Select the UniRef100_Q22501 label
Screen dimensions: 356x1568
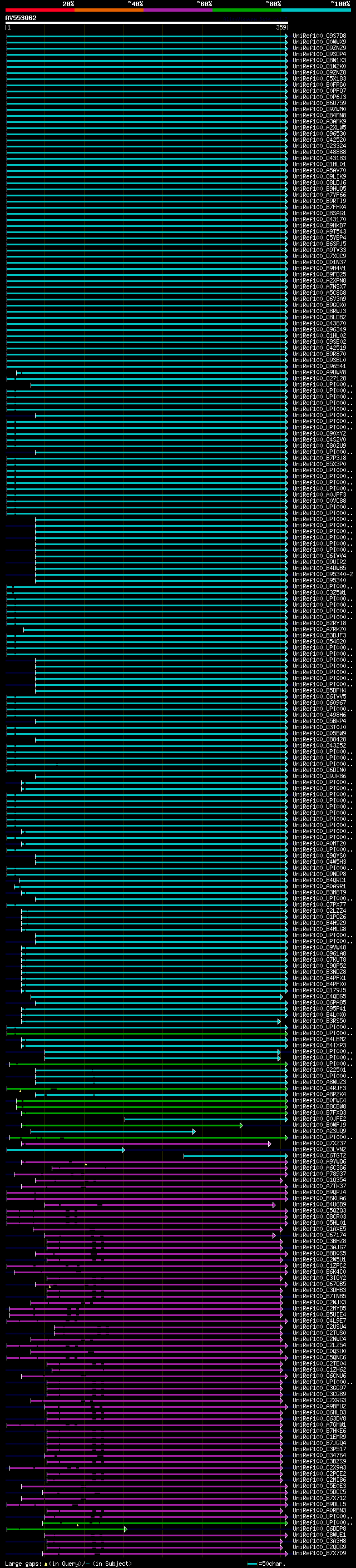pos(319,1070)
